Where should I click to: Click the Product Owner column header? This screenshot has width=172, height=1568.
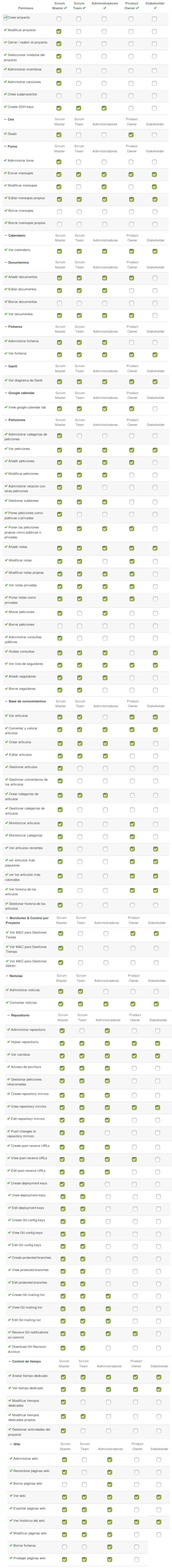pos(131,5)
